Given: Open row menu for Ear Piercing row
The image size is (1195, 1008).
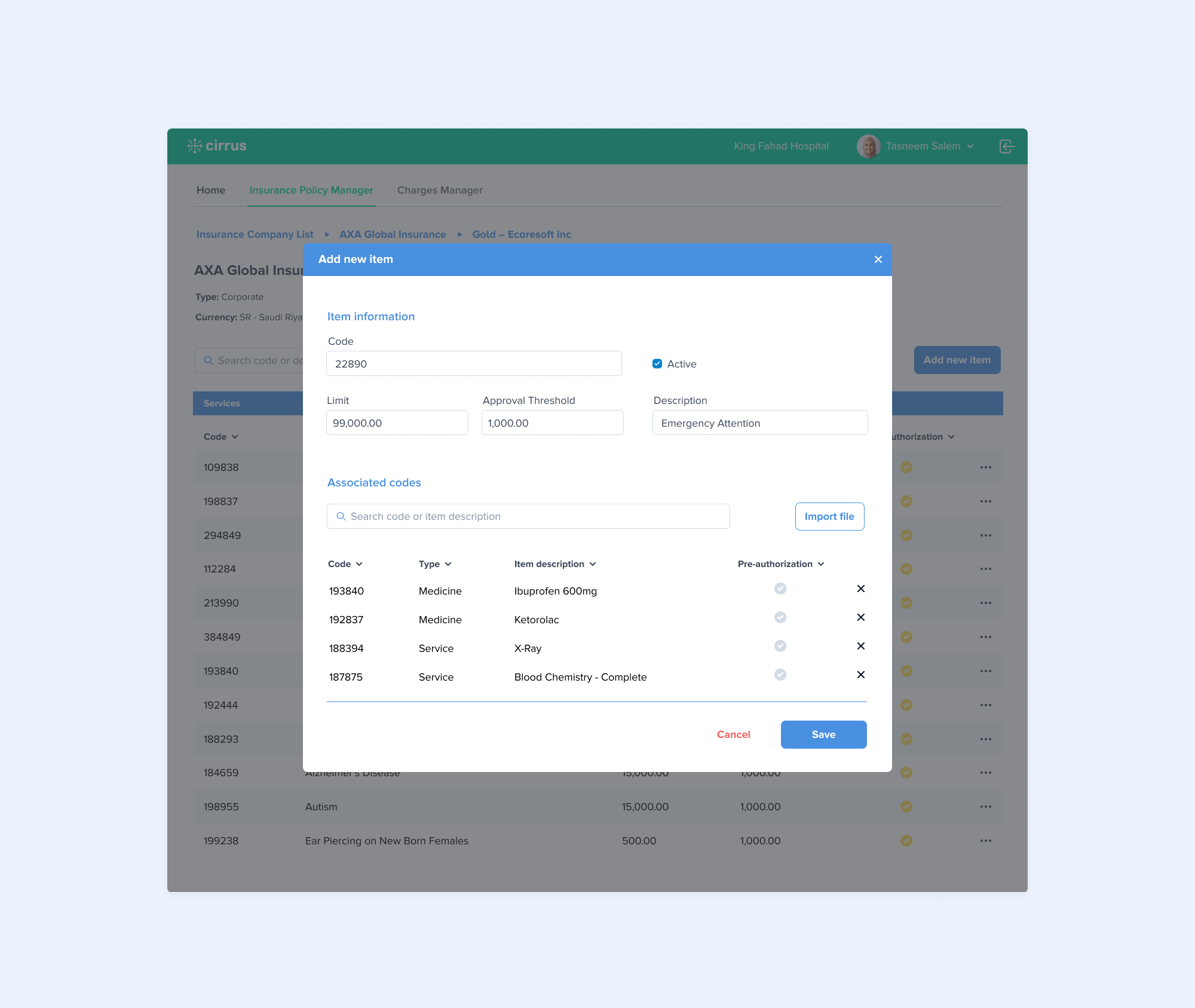Looking at the screenshot, I should pyautogui.click(x=986, y=841).
